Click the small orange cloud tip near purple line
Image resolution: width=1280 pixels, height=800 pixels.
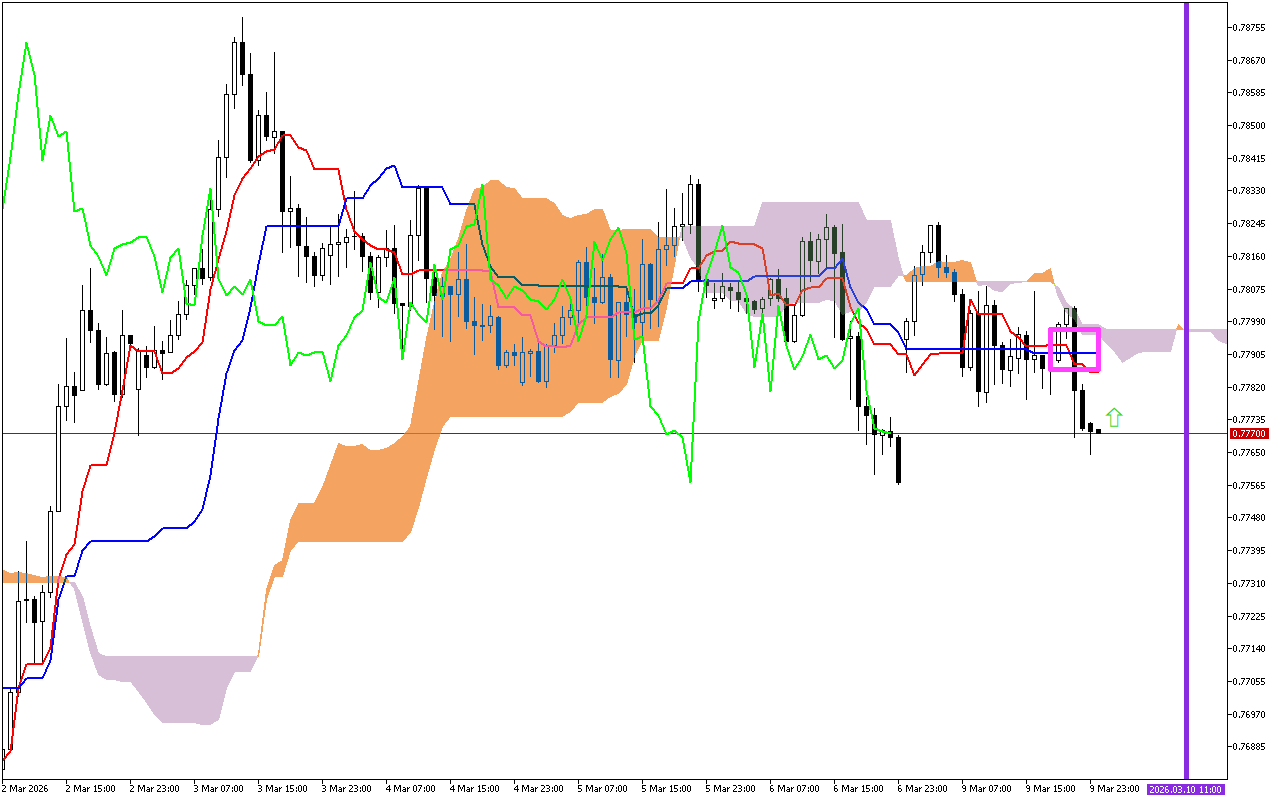(x=1180, y=327)
